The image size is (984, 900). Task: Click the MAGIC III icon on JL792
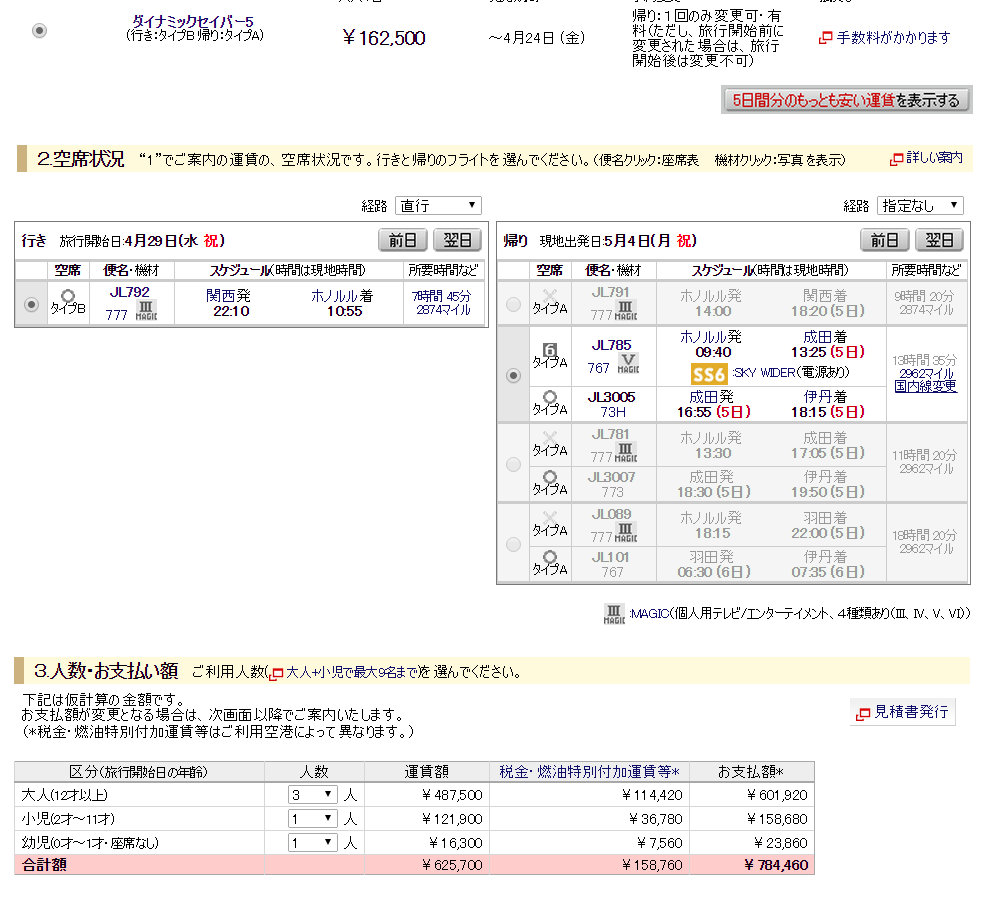(x=146, y=310)
